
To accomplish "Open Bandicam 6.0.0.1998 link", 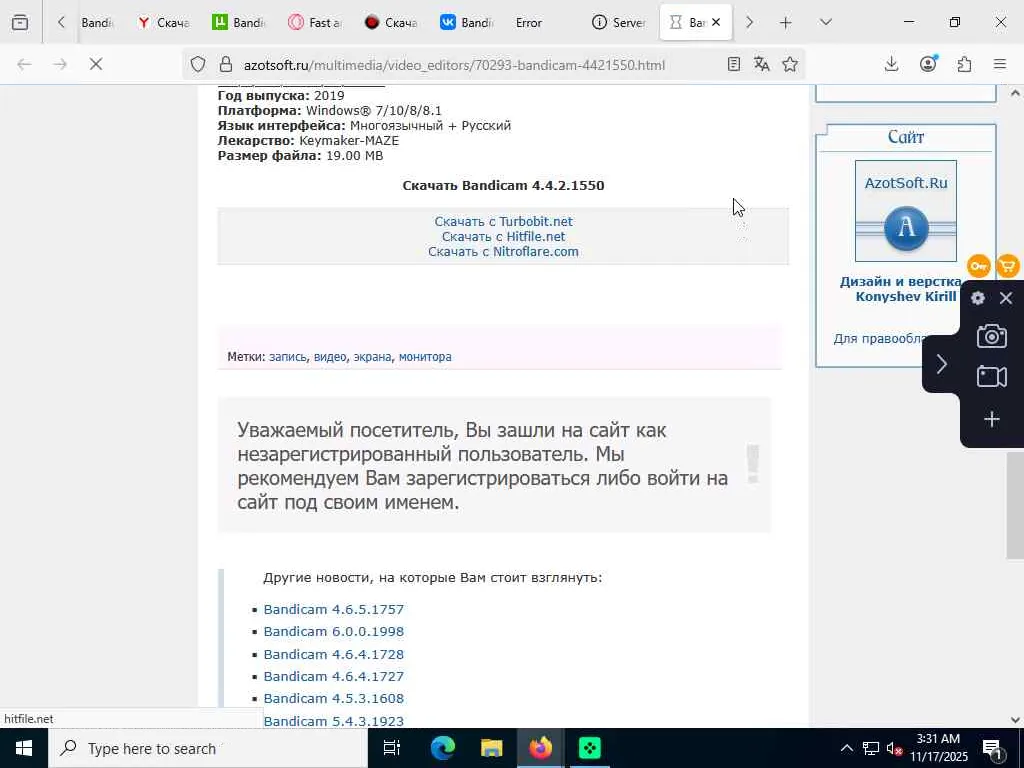I will pos(334,632).
